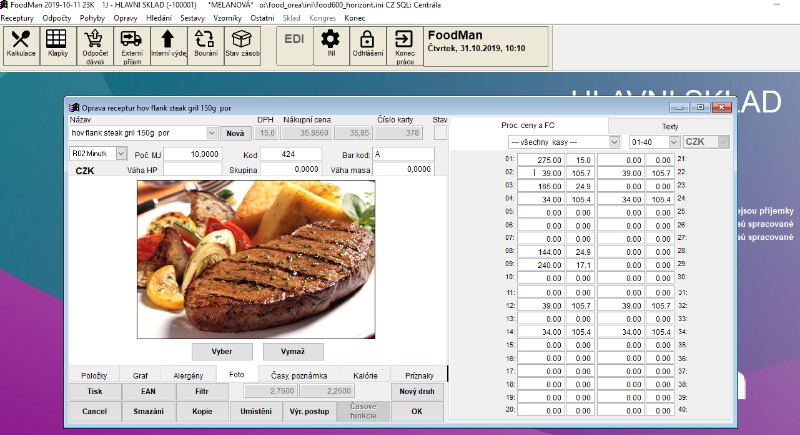Screen dimensions: 800x435
Task: Open the Konec menu
Action: pos(355,18)
